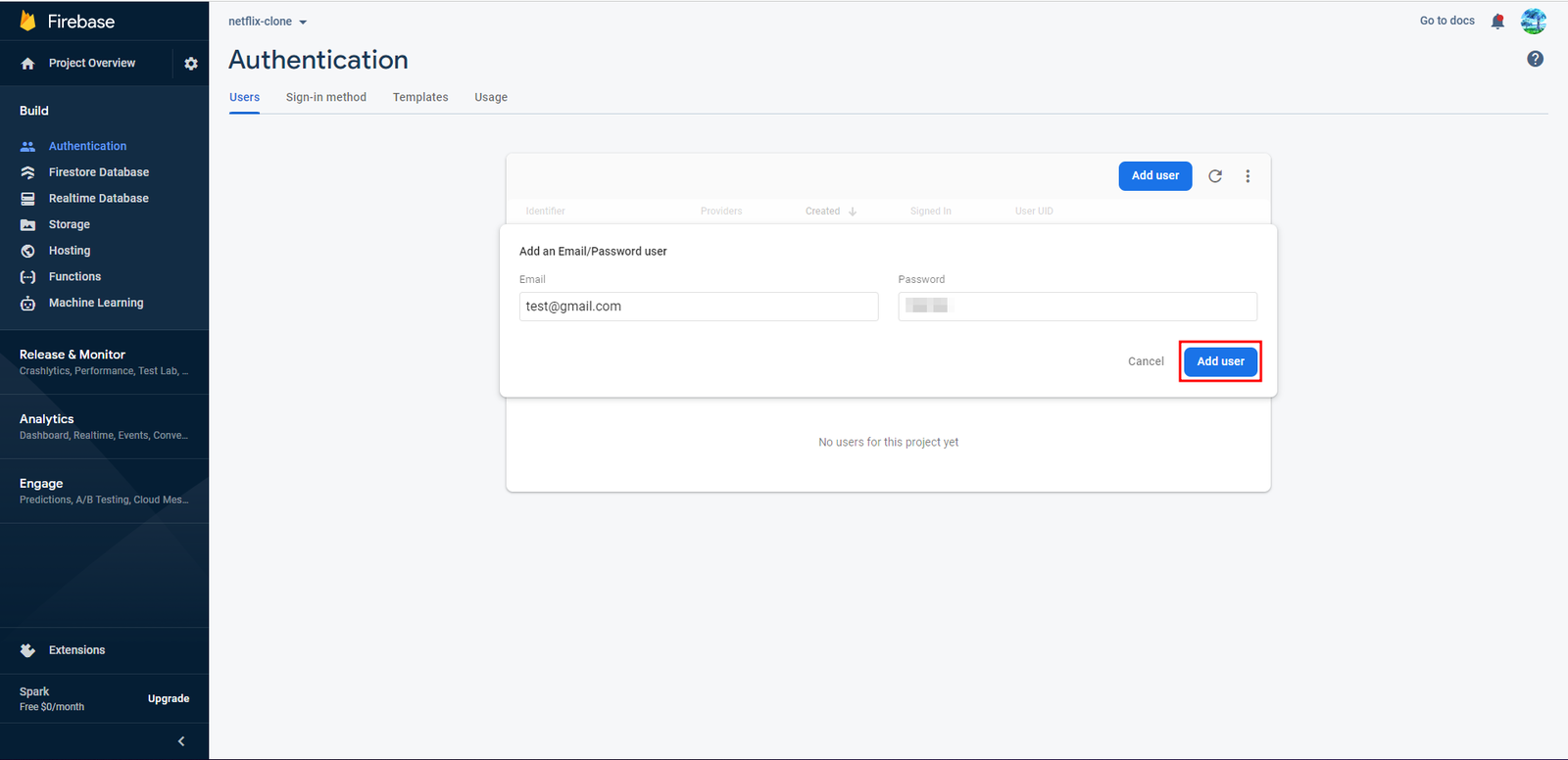Cancel the add user dialog
Image resolution: width=1568 pixels, height=760 pixels.
pos(1146,361)
